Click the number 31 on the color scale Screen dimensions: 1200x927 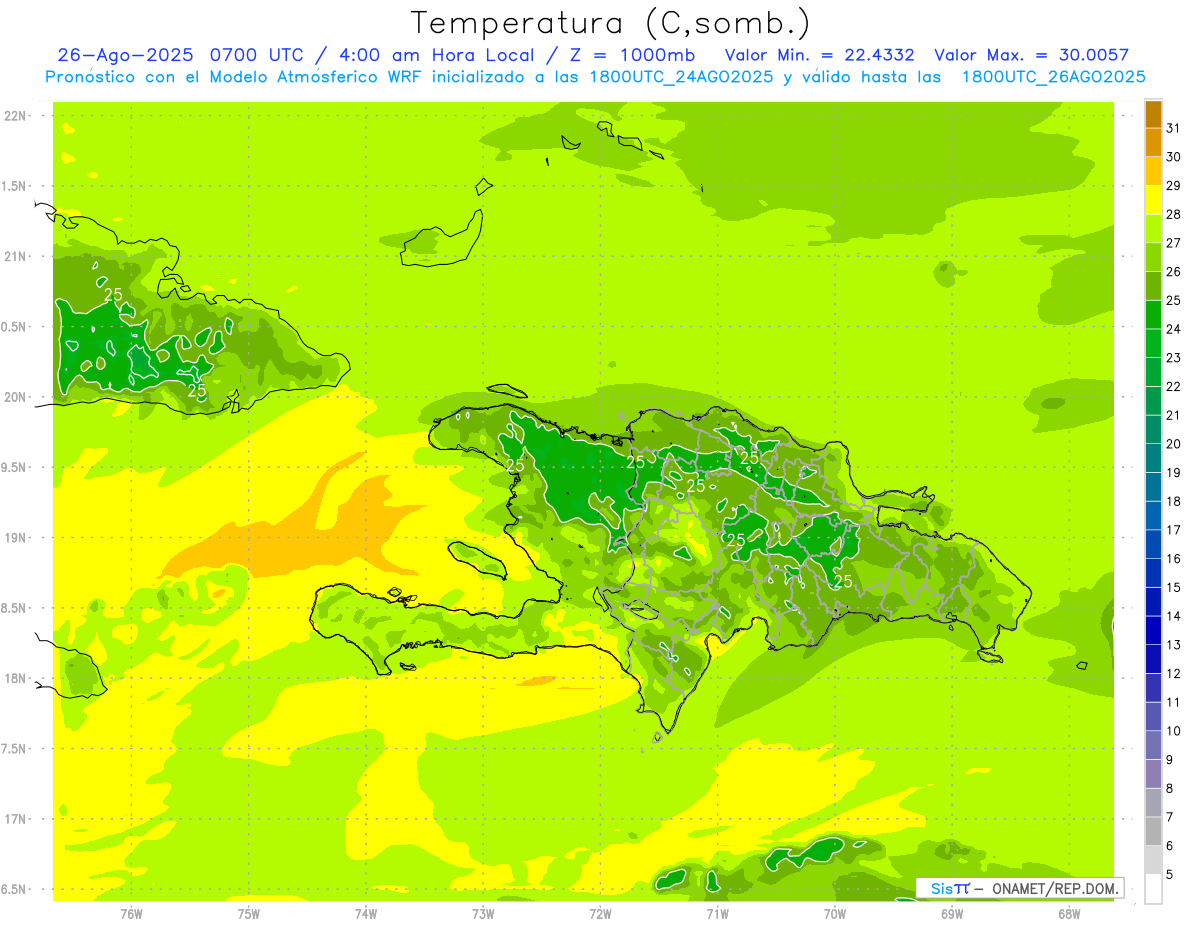coord(1174,128)
